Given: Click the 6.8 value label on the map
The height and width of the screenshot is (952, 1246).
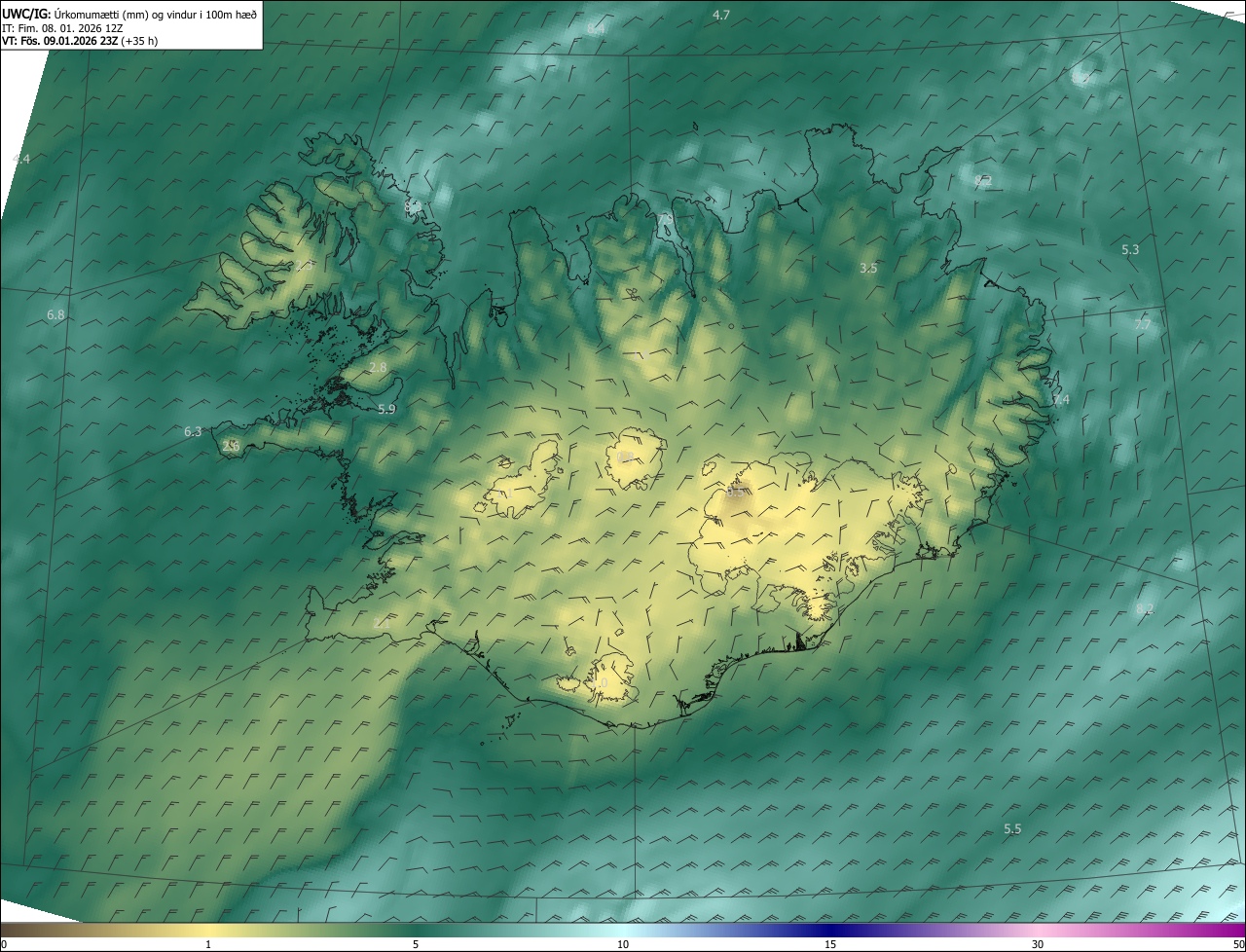Looking at the screenshot, I should [55, 314].
